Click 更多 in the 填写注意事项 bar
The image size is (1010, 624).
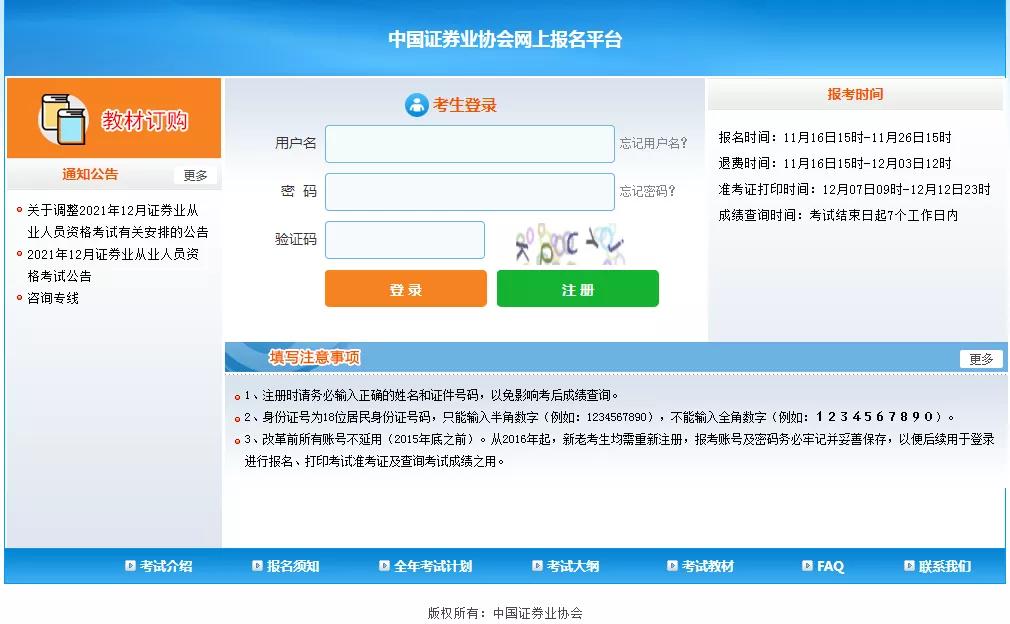click(x=980, y=358)
